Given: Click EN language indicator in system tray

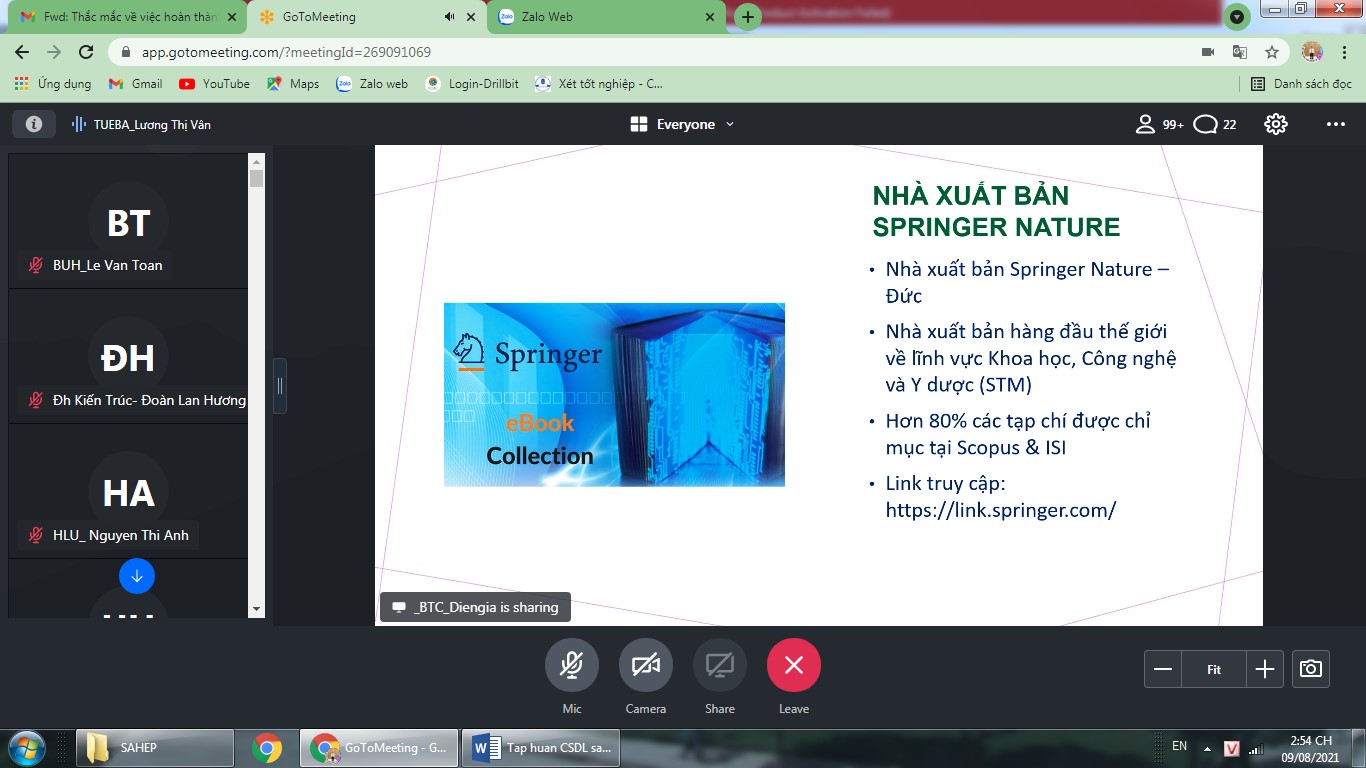Looking at the screenshot, I should (x=1180, y=746).
